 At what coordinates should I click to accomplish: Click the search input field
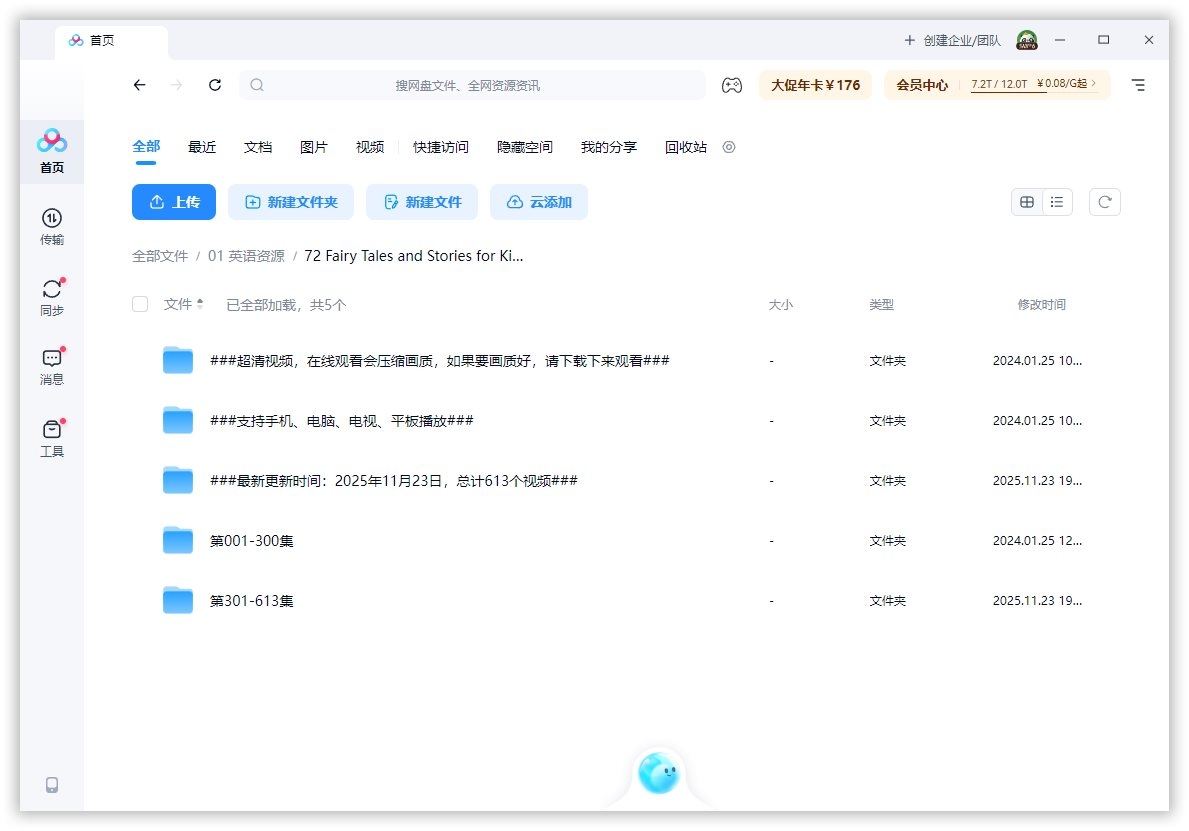pyautogui.click(x=470, y=85)
